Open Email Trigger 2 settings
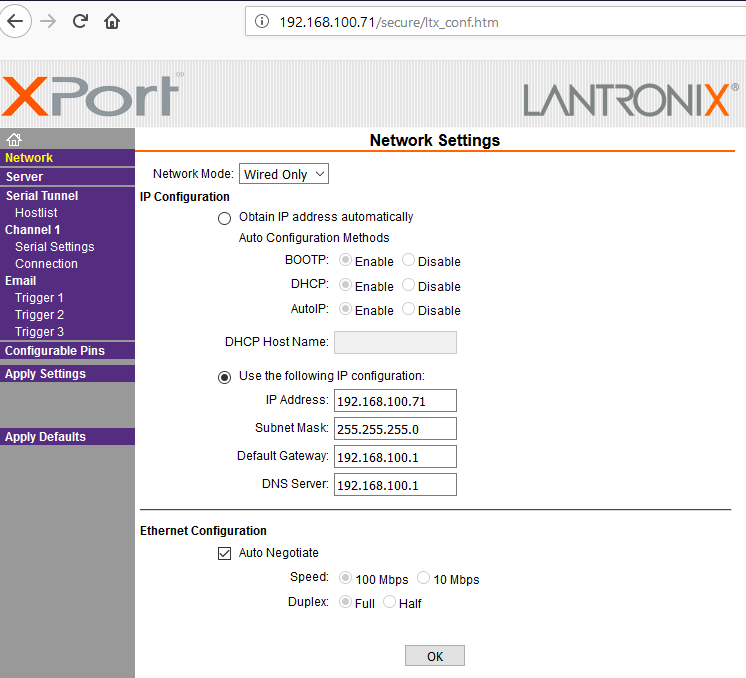 (39, 315)
